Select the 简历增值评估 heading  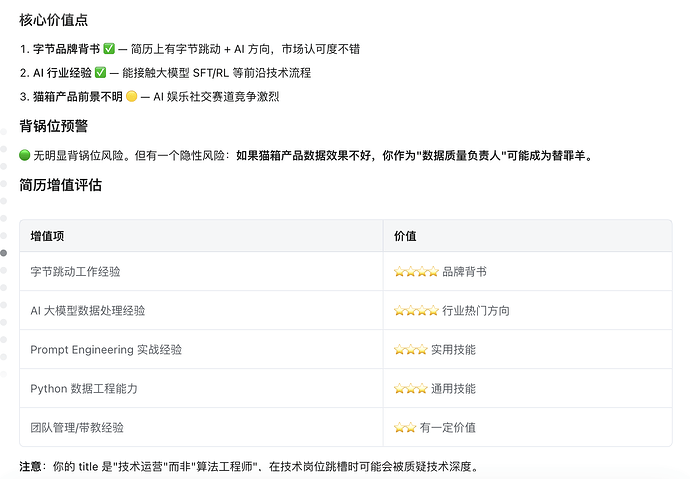tap(59, 185)
